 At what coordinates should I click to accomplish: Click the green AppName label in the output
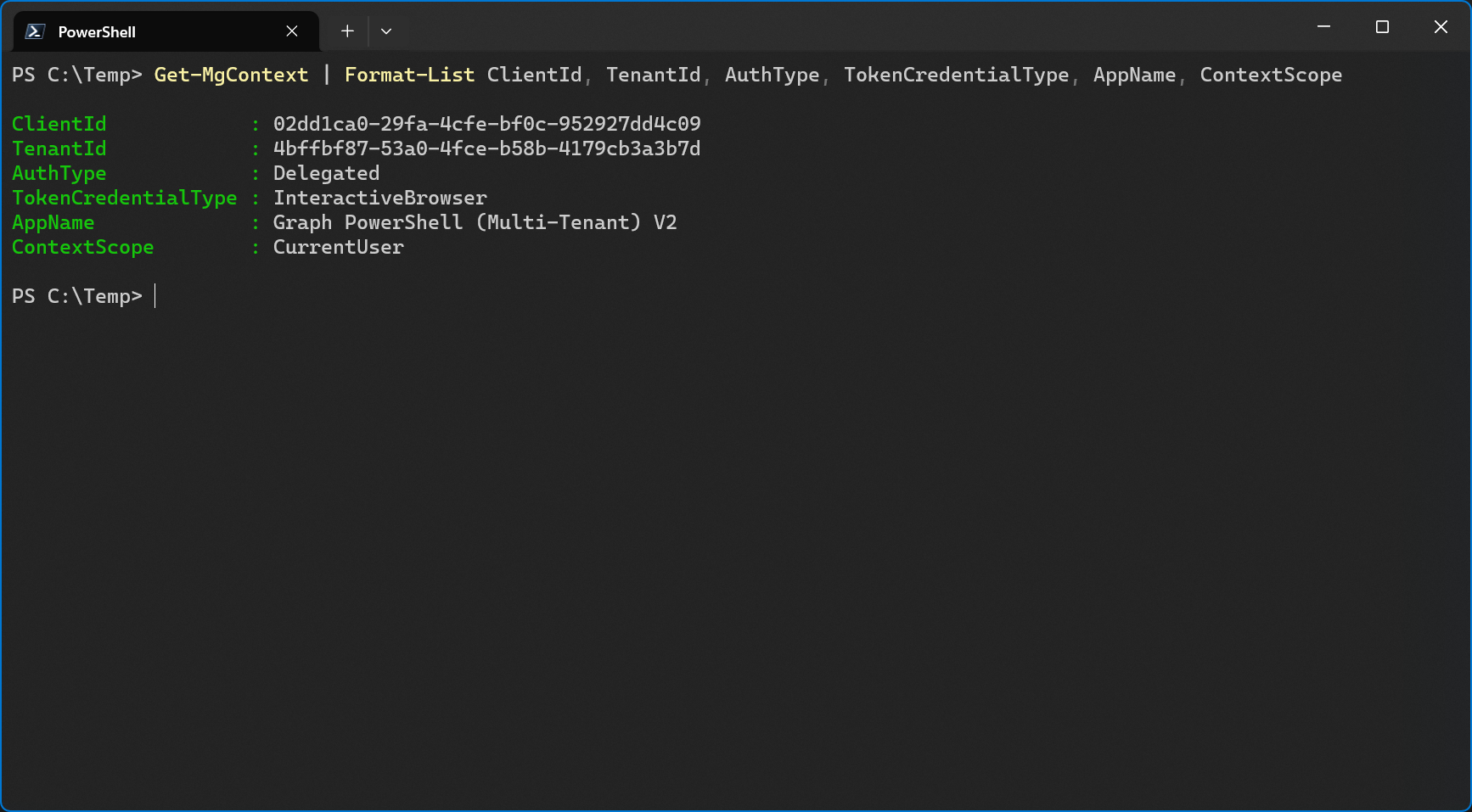pos(53,222)
